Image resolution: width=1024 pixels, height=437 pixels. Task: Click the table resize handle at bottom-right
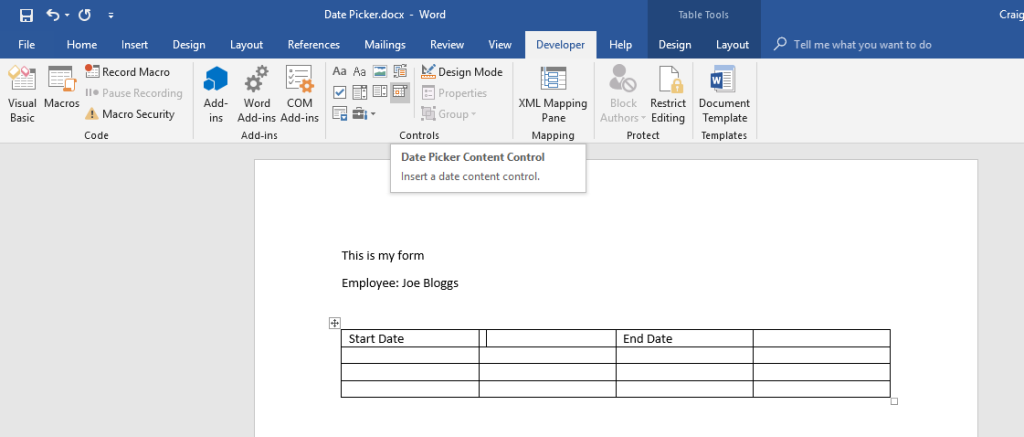click(x=894, y=401)
